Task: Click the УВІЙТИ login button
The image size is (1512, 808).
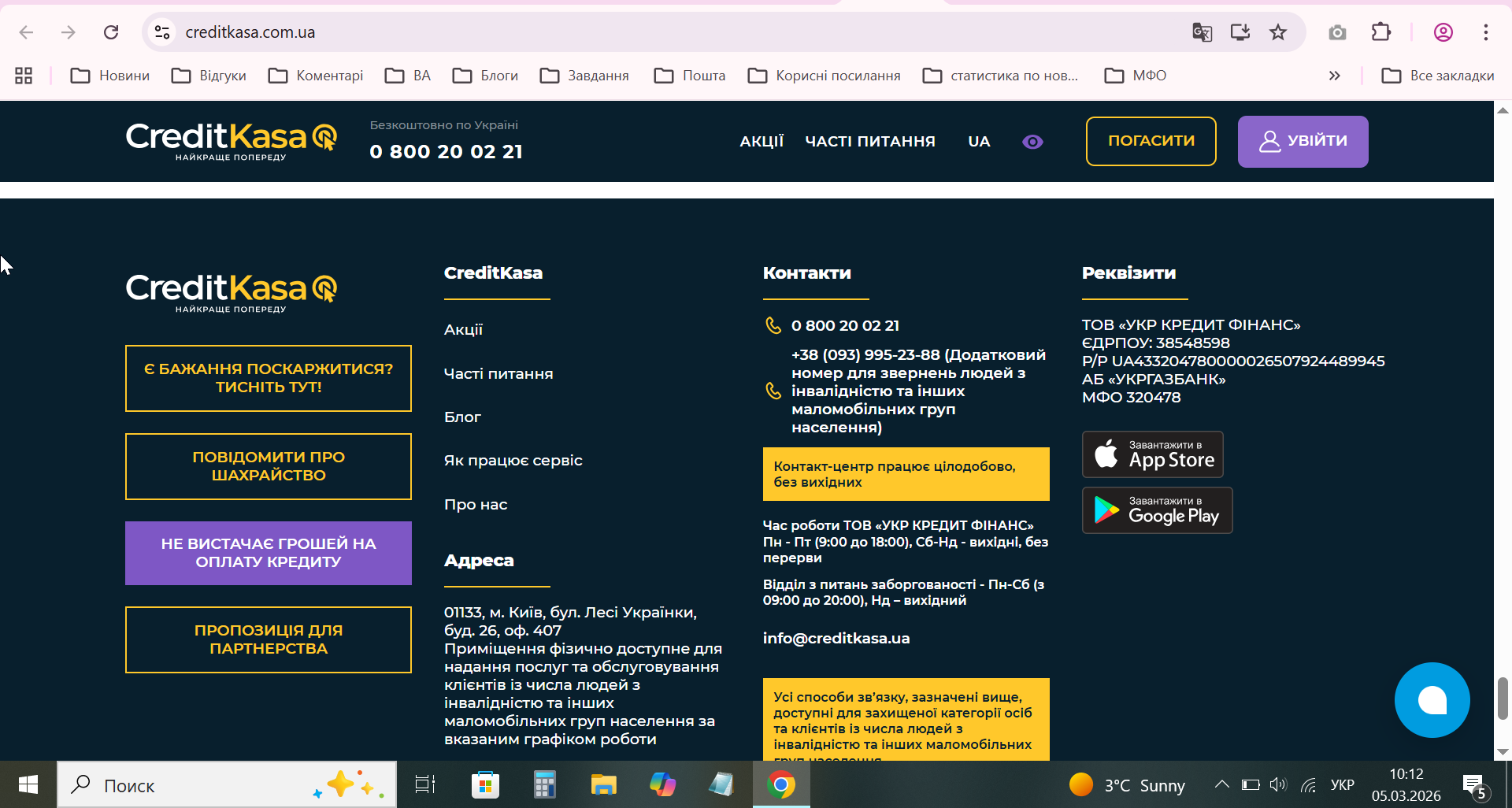Action: [x=1303, y=141]
